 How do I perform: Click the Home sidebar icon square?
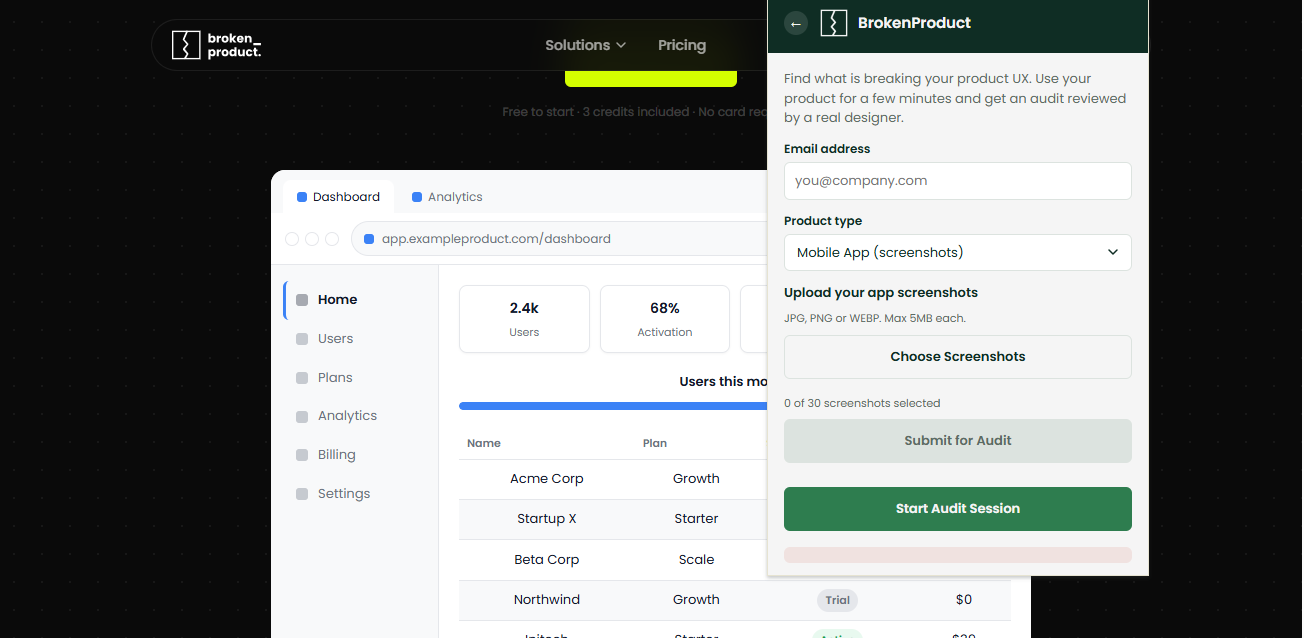(302, 300)
